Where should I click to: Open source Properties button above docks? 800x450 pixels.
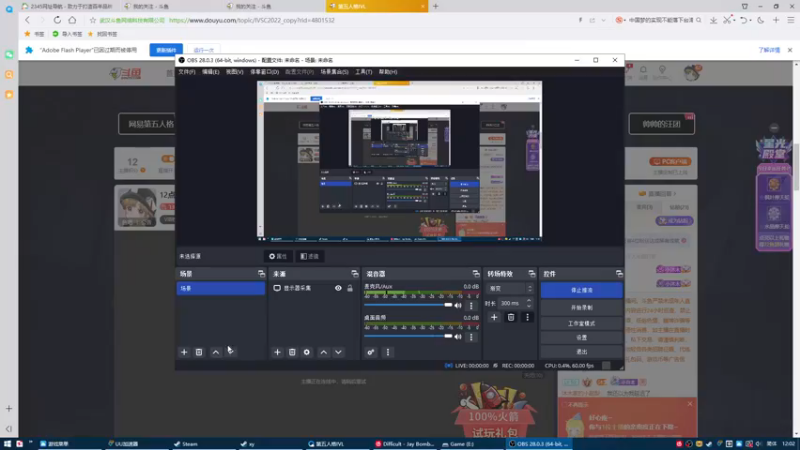[278, 256]
